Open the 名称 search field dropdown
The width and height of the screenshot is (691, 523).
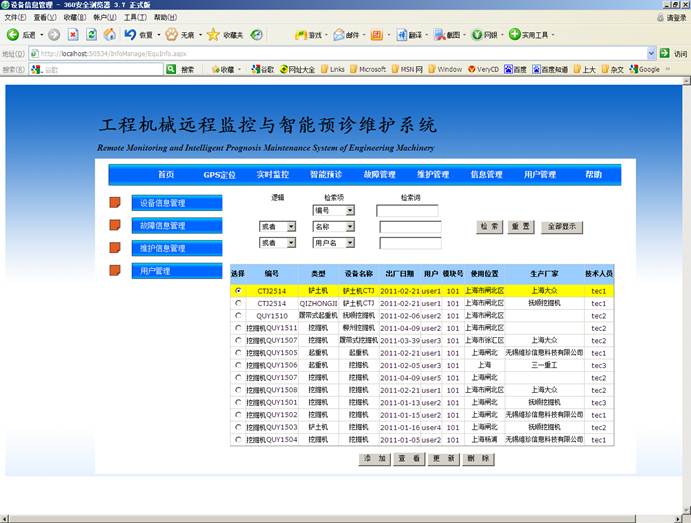pos(348,227)
